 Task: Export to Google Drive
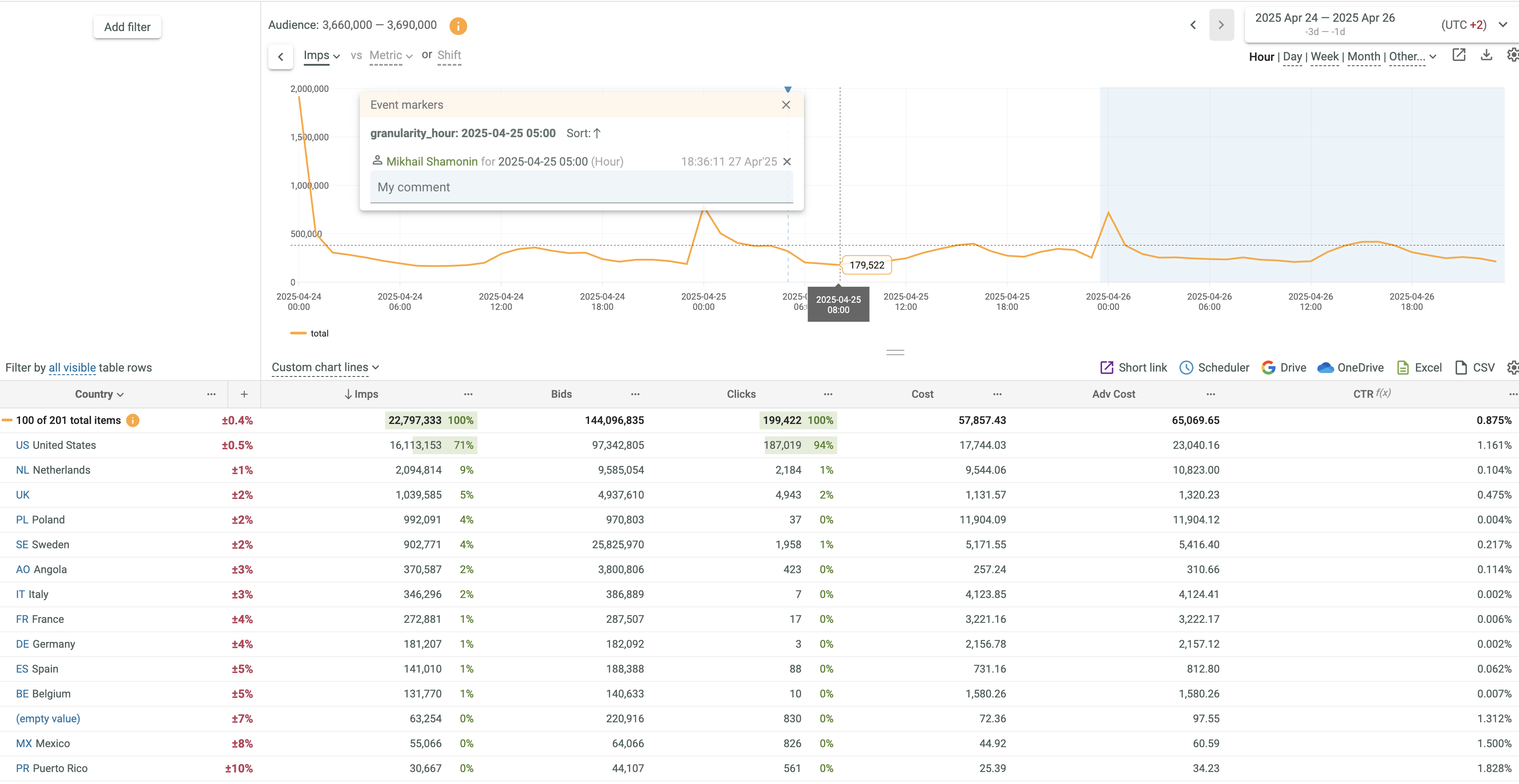tap(1284, 368)
